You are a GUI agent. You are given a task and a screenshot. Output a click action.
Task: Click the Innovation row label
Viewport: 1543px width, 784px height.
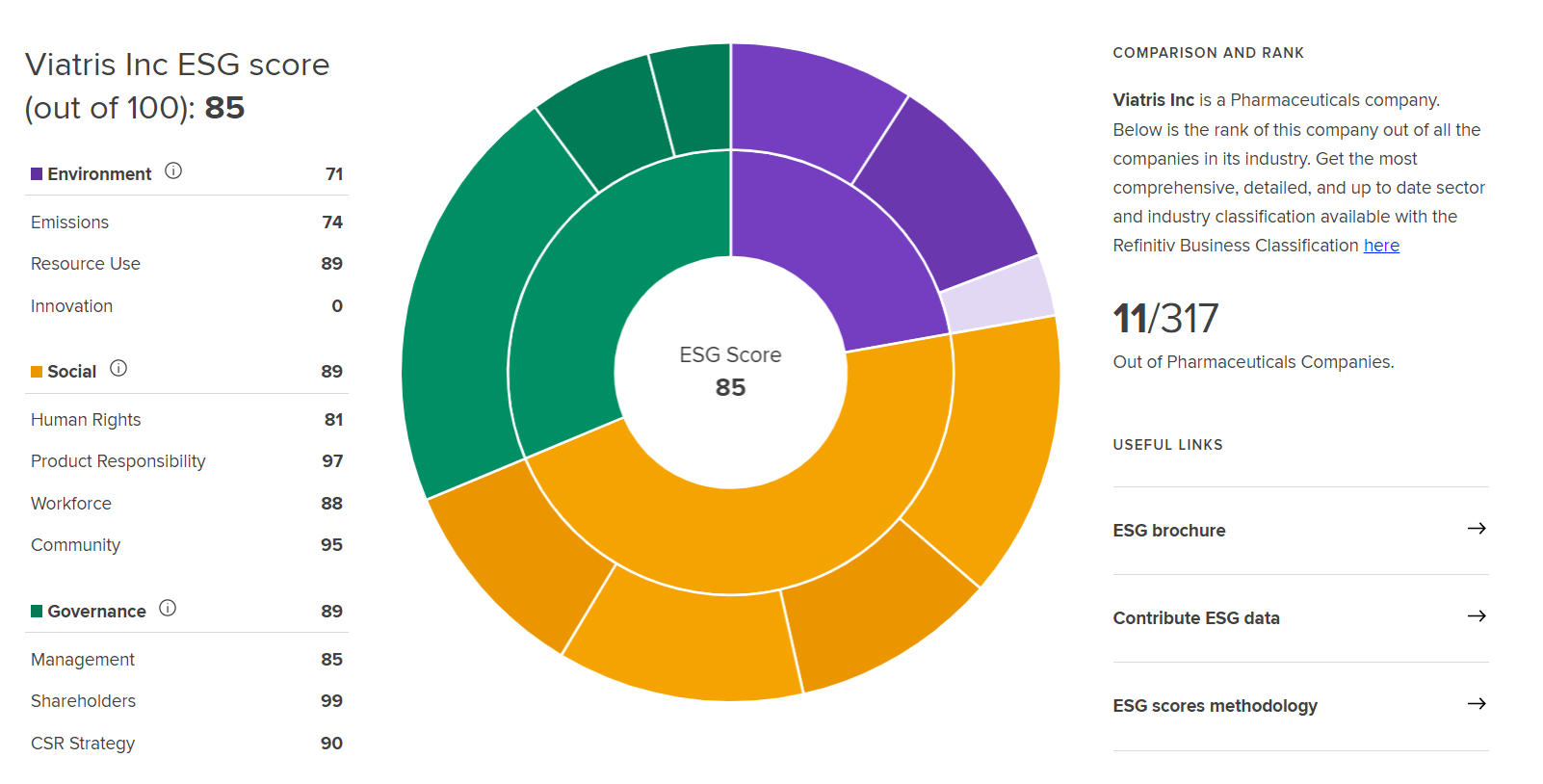click(x=71, y=306)
